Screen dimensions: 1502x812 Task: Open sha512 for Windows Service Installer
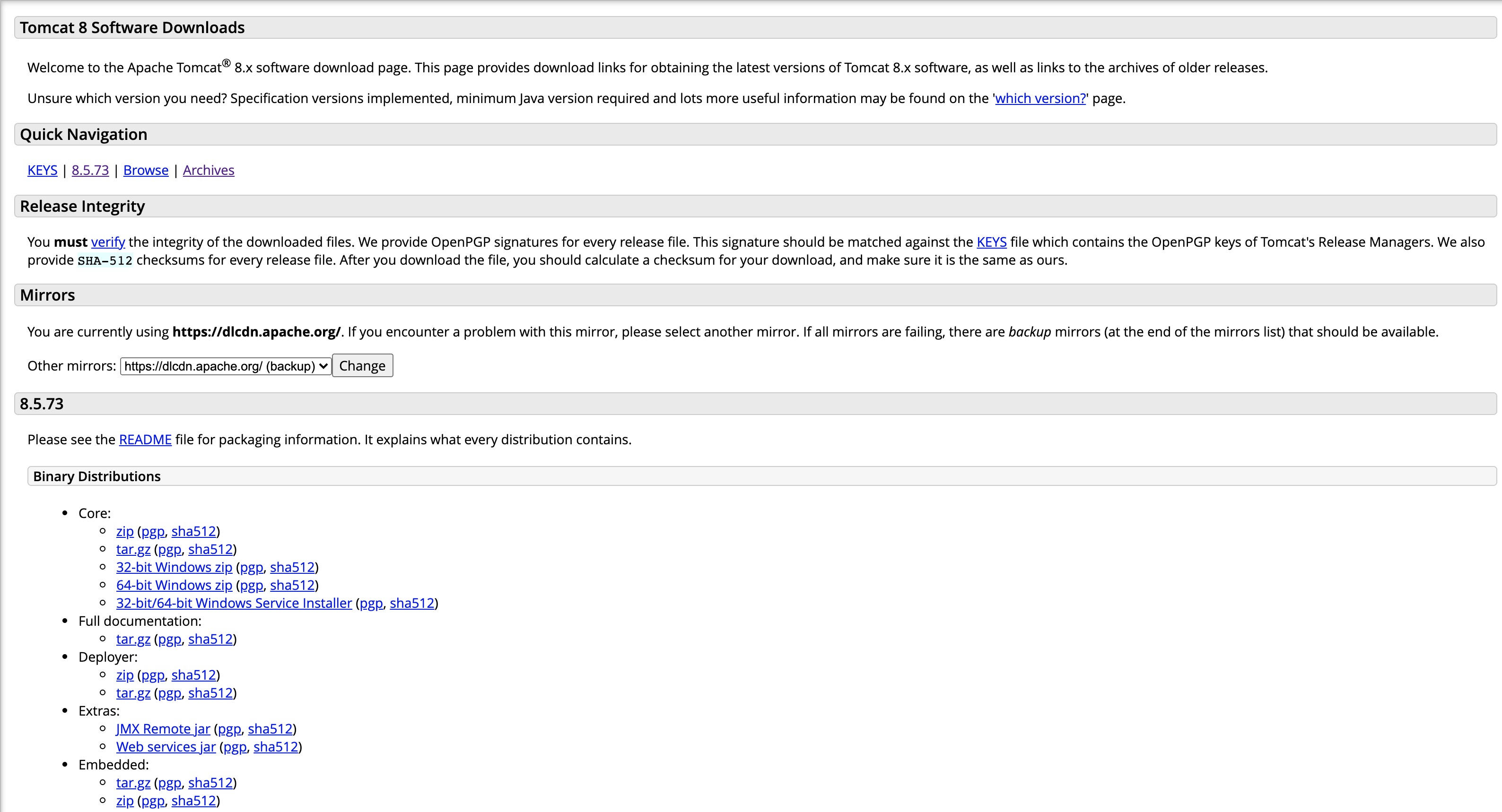tap(412, 603)
